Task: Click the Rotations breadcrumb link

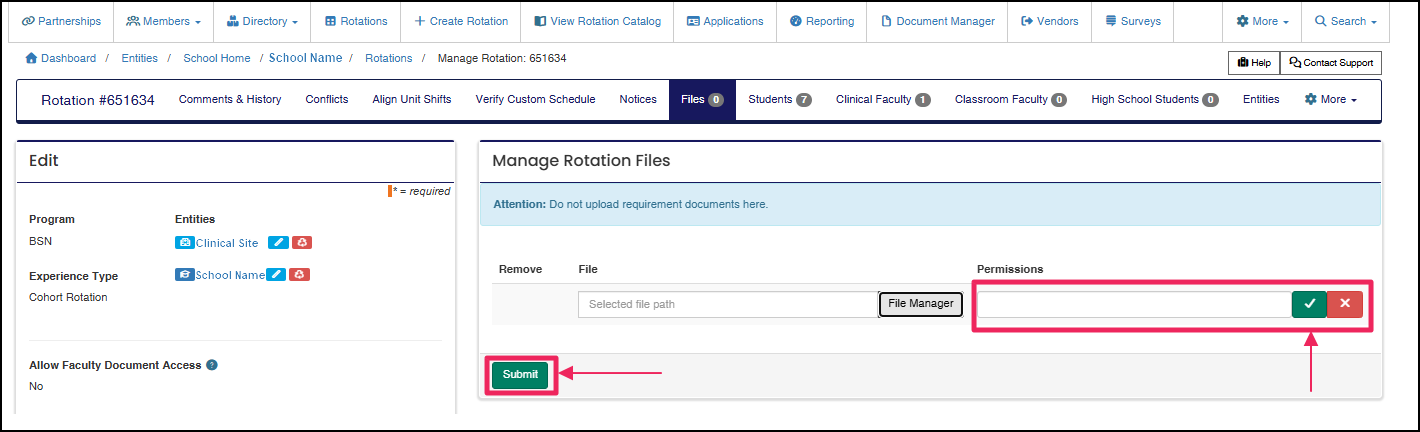Action: tap(389, 59)
